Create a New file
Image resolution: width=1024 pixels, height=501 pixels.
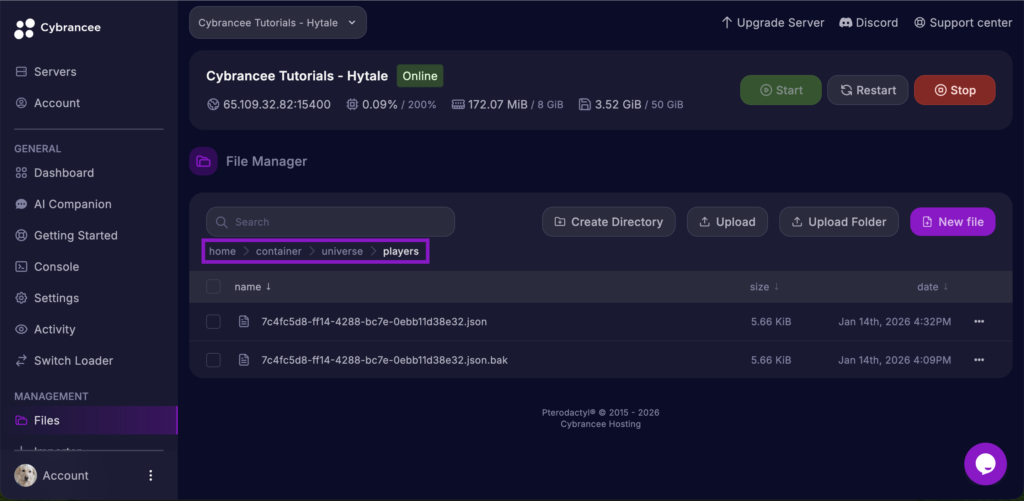[x=952, y=222]
